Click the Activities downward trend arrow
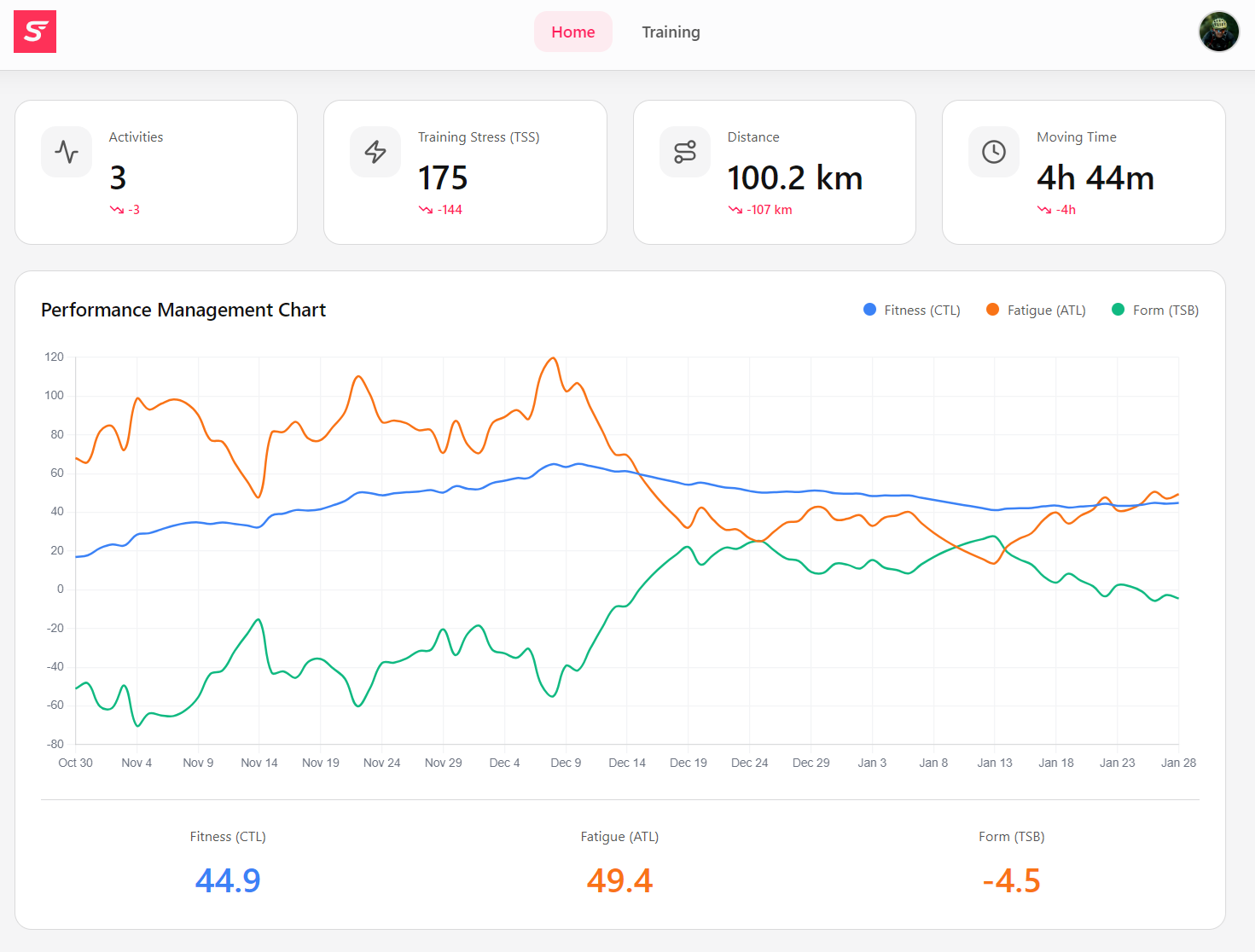Viewport: 1255px width, 952px height. (117, 209)
